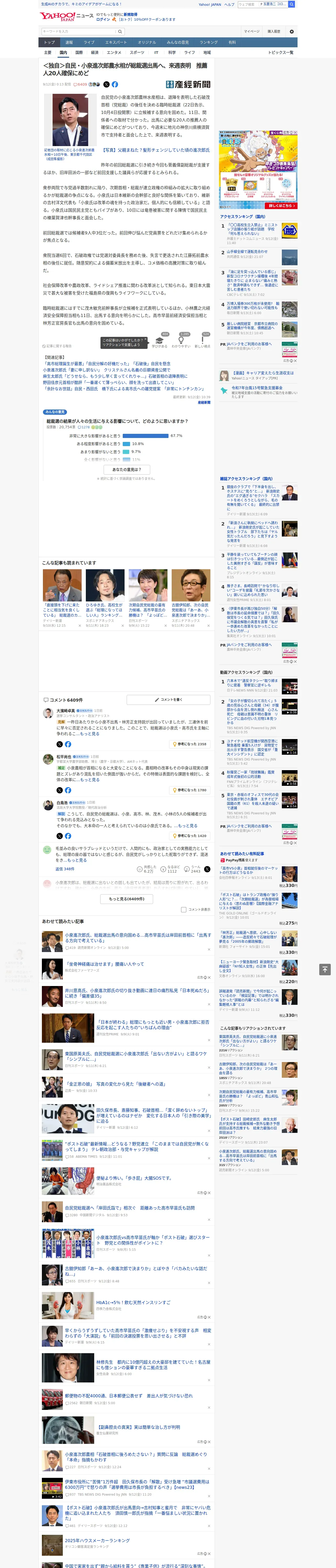
Task: Share the article on X from the headline
Action: click(106, 85)
